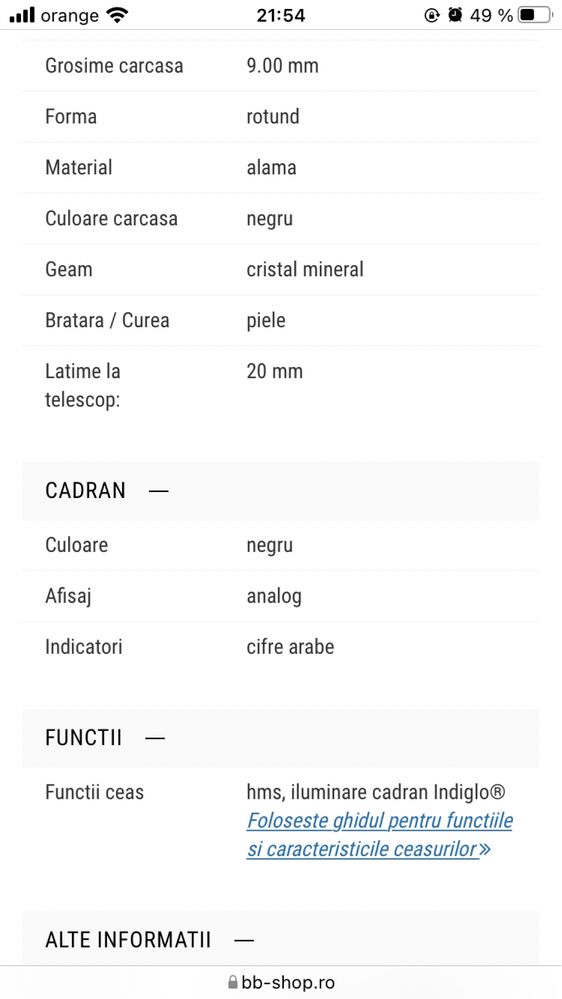Image resolution: width=562 pixels, height=999 pixels.
Task: Collapse the CADRAN section
Action: click(281, 491)
